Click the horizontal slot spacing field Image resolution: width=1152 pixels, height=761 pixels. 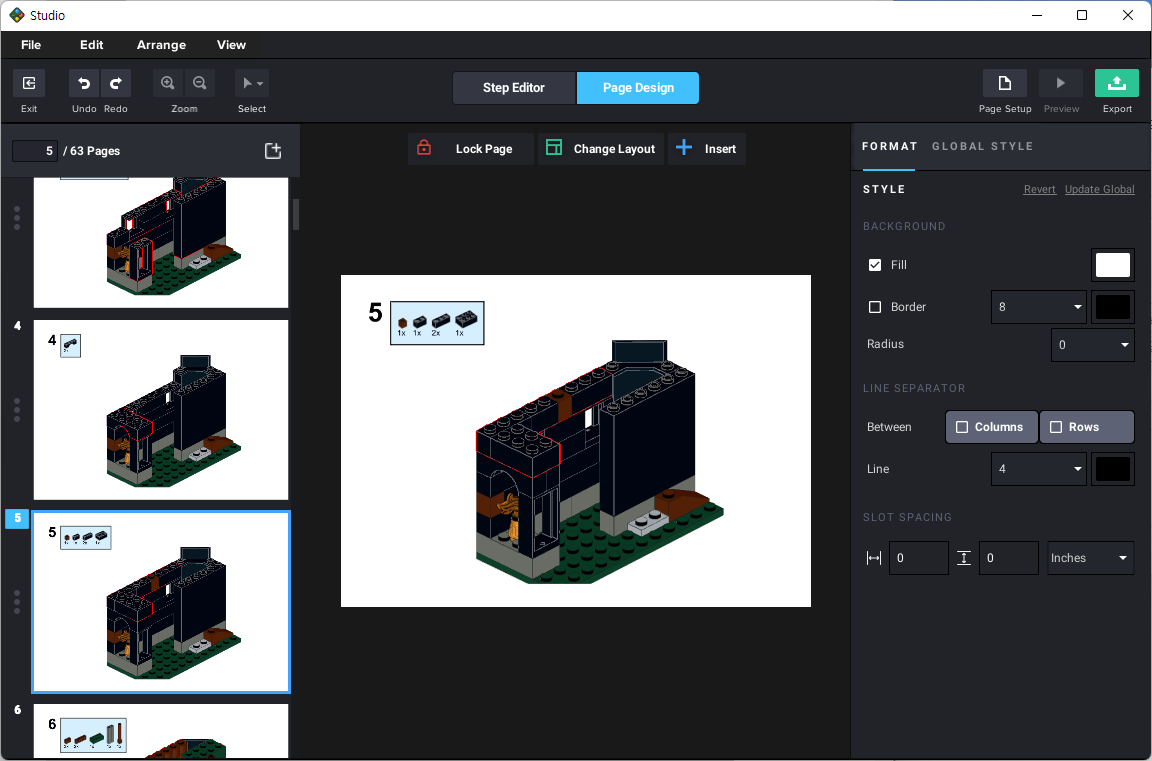click(918, 558)
